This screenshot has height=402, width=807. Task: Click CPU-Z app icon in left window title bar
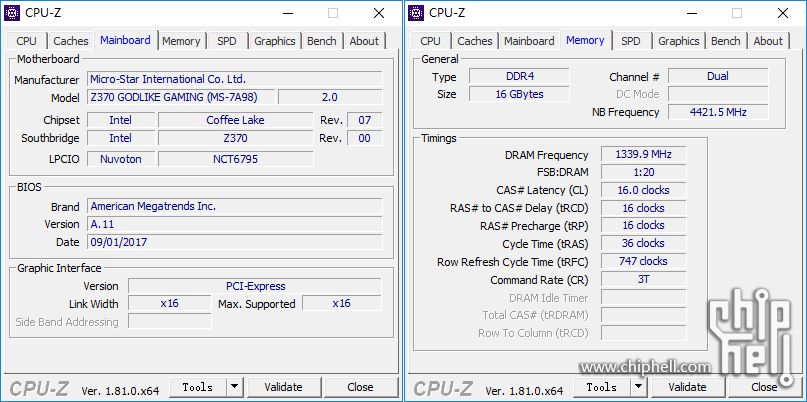(12, 13)
